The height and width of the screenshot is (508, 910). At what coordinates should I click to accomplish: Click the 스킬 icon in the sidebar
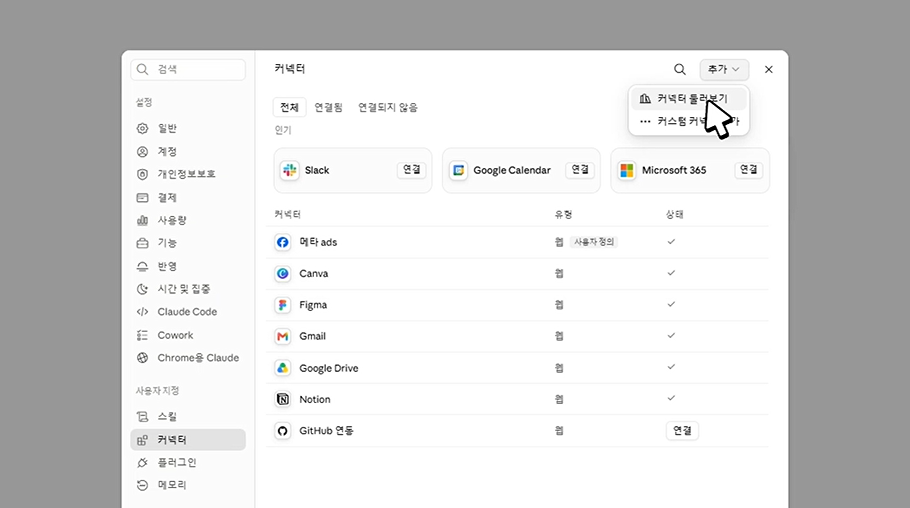[142, 417]
